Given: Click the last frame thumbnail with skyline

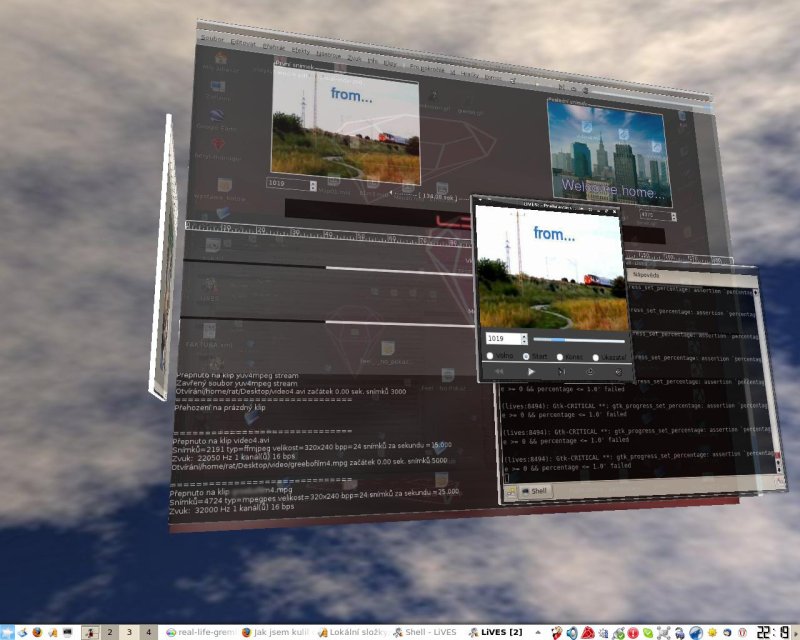Looking at the screenshot, I should (609, 154).
